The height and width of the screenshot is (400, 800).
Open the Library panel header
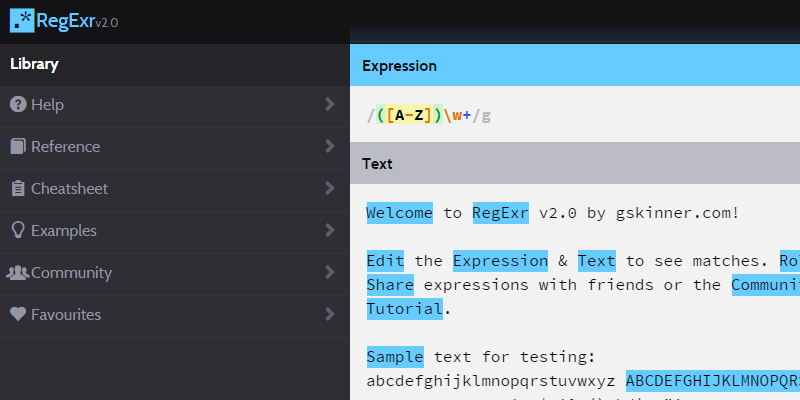point(35,64)
